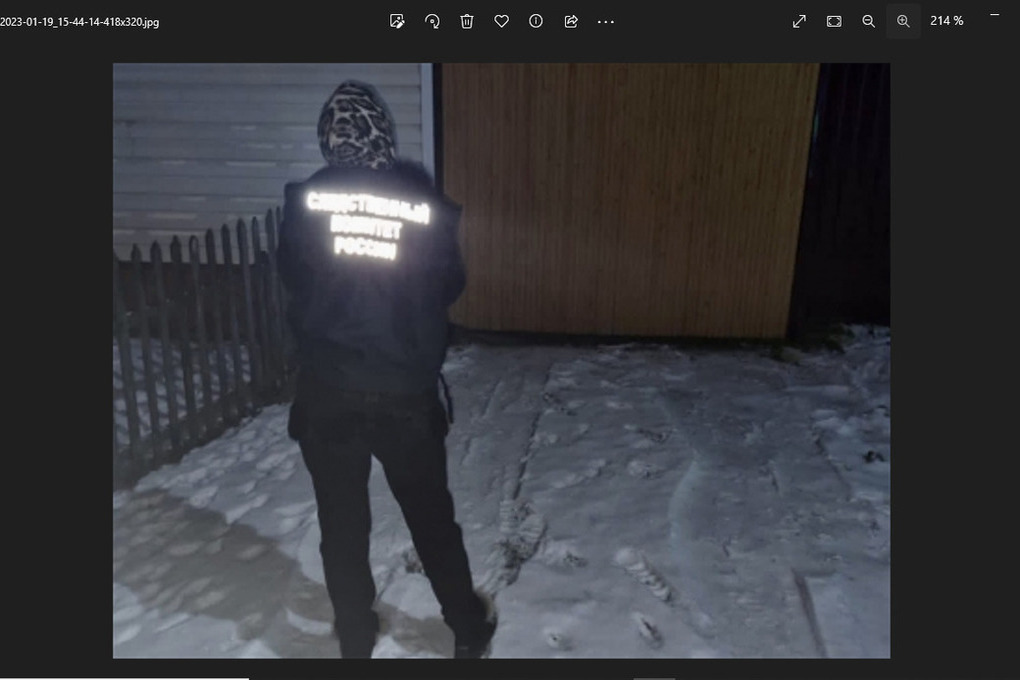Viewport: 1020px width, 680px height.
Task: Delete the photo using trash icon
Action: pyautogui.click(x=466, y=21)
